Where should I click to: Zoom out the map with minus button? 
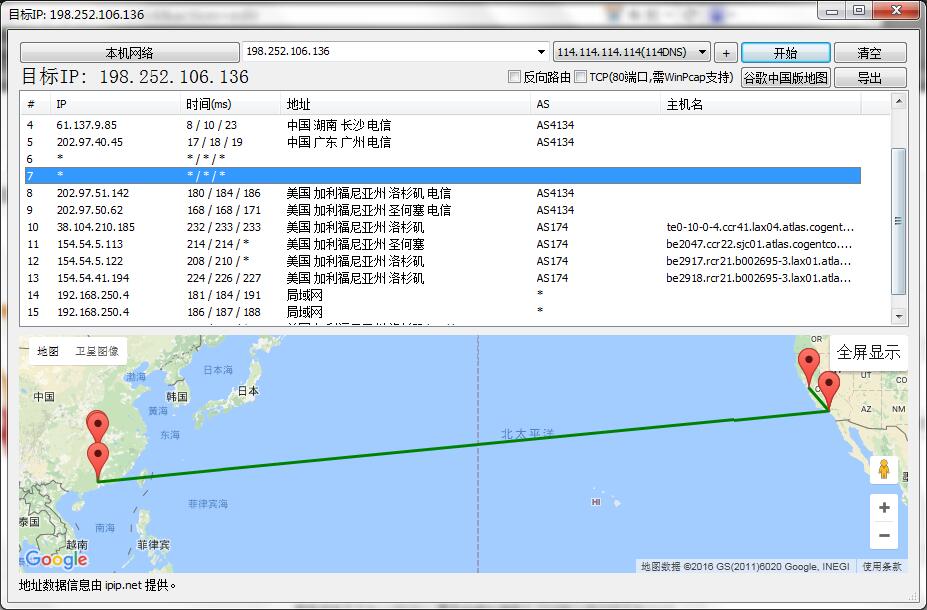tap(883, 536)
